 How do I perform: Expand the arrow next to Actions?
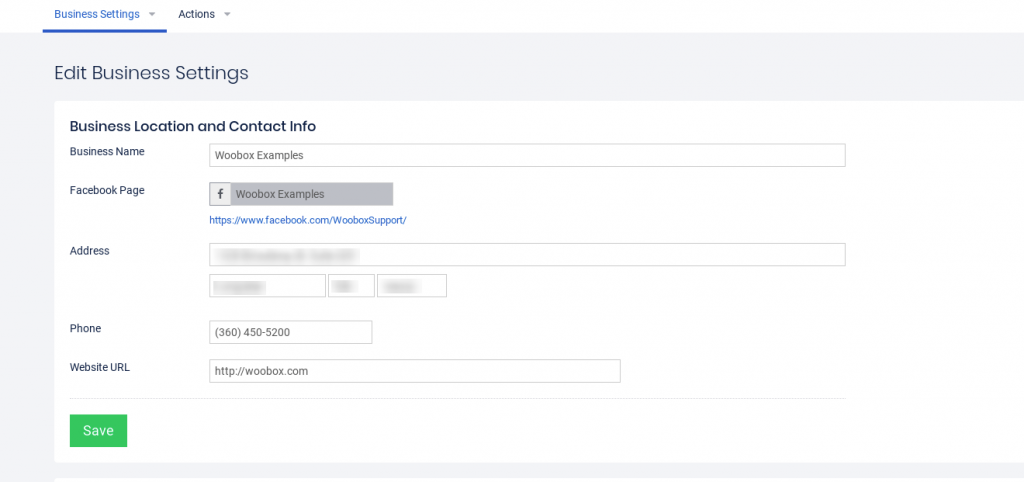point(227,15)
